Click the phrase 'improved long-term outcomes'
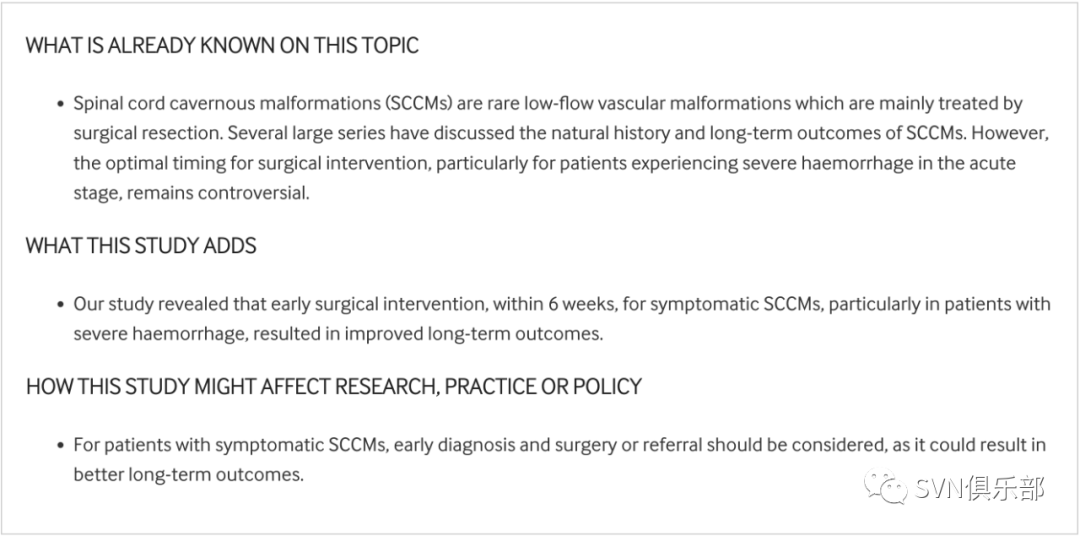This screenshot has height=536, width=1080. [473, 334]
